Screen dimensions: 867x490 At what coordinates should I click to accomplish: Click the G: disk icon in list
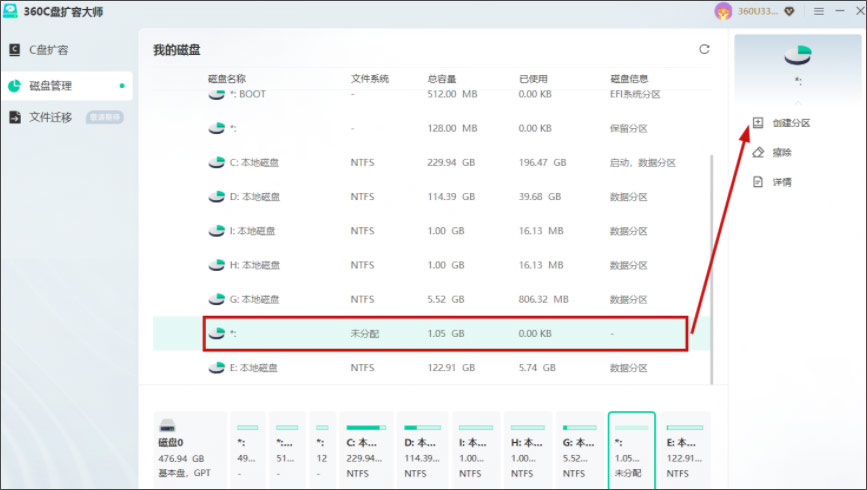pyautogui.click(x=216, y=299)
